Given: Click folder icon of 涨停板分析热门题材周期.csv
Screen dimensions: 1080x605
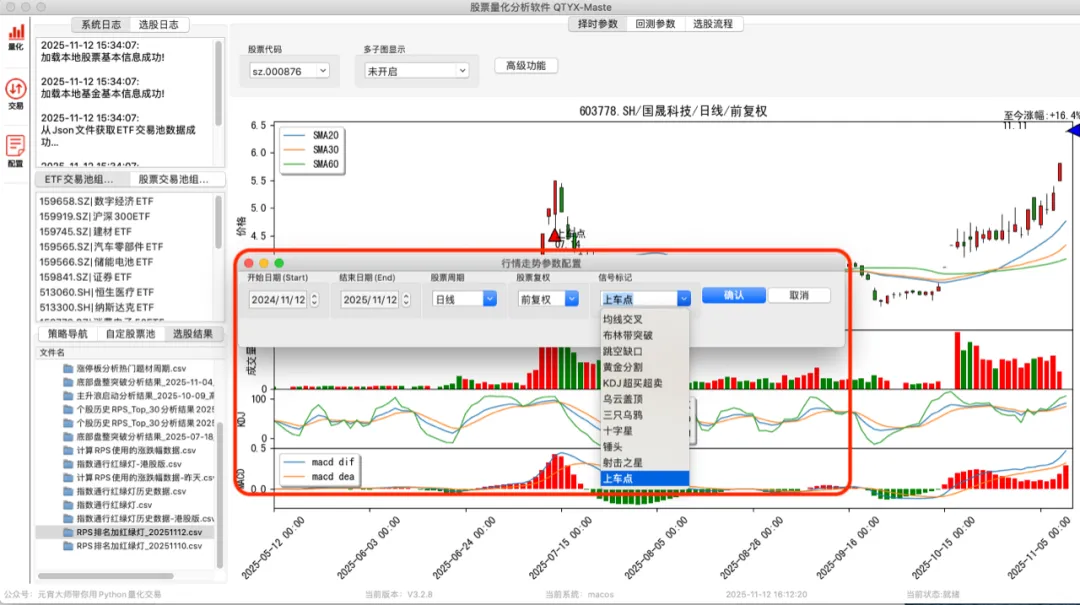Looking at the screenshot, I should click(x=68, y=369).
